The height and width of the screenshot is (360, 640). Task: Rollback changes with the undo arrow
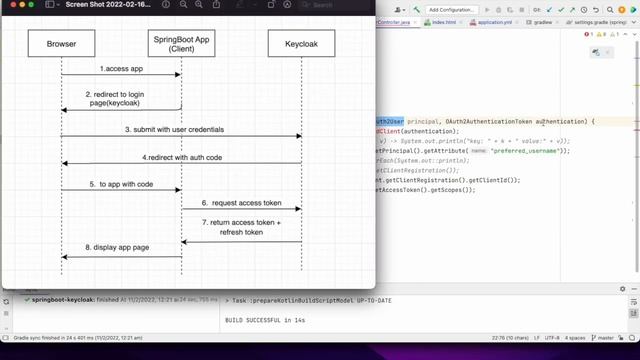coord(596,10)
